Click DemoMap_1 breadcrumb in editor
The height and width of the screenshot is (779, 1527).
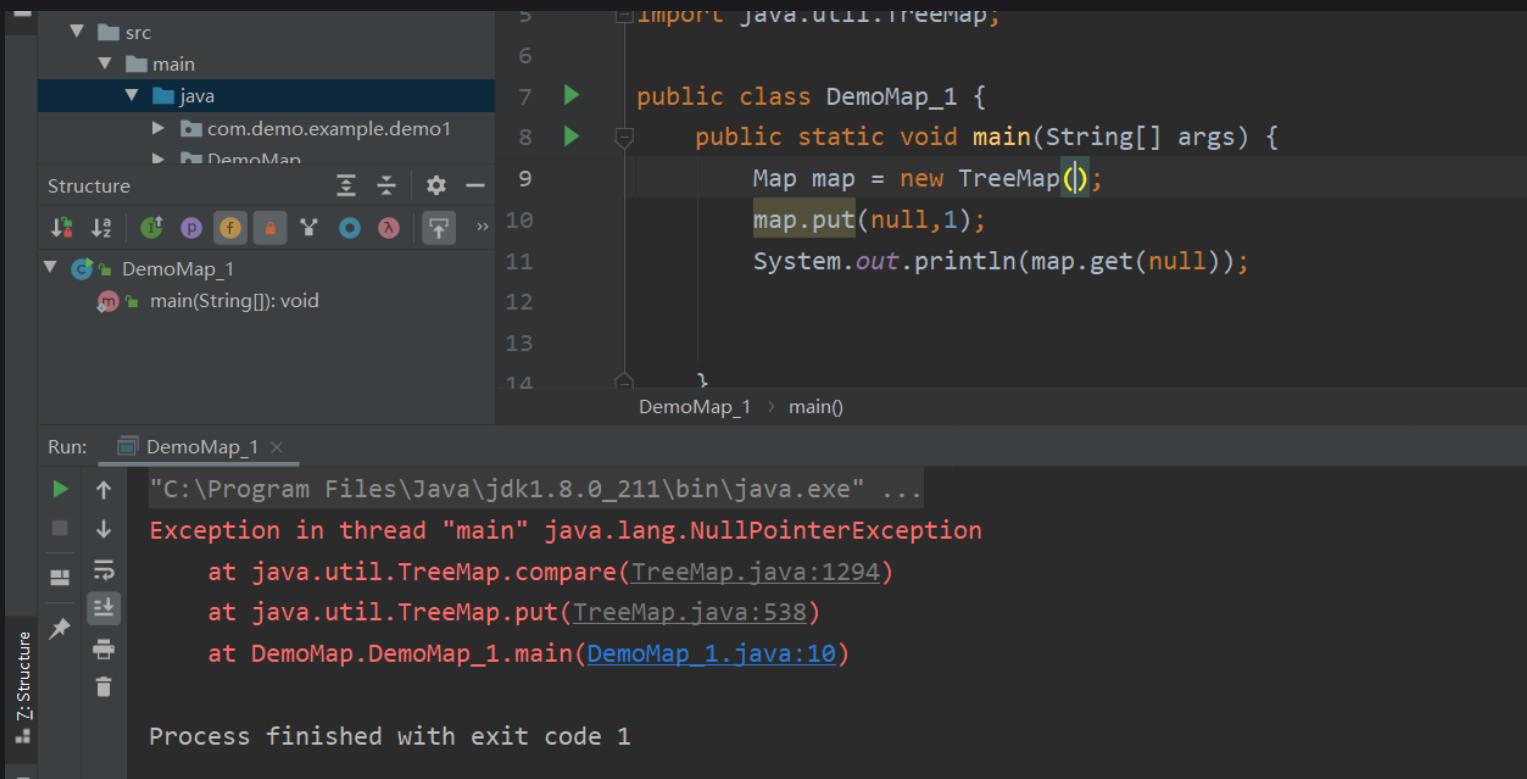coord(695,407)
